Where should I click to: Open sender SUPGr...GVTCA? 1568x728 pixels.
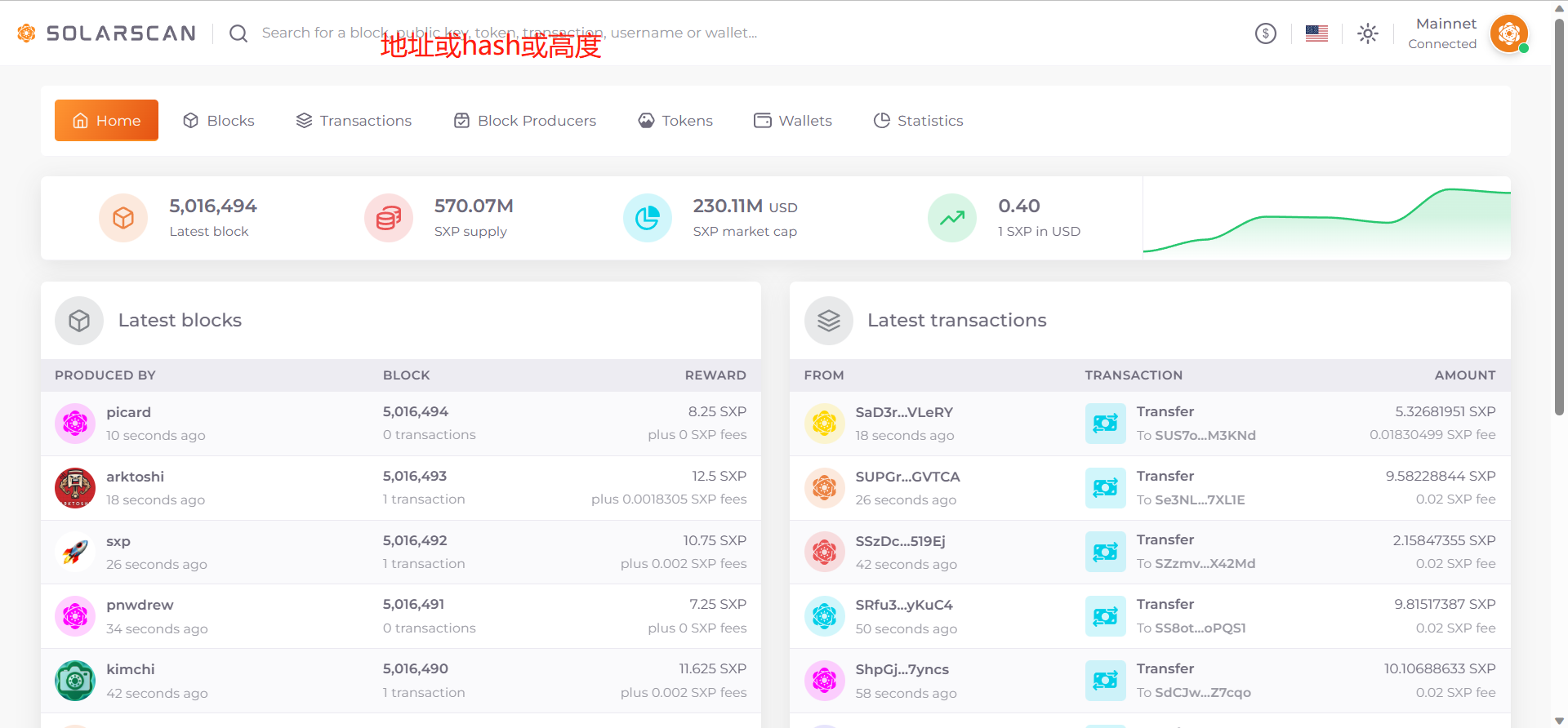click(x=908, y=477)
